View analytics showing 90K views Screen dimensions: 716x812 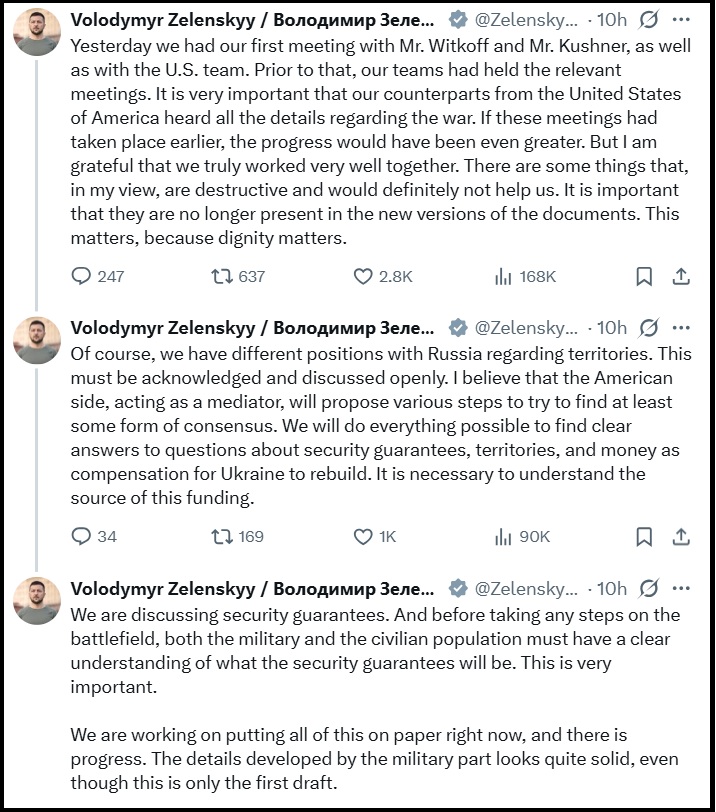pyautogui.click(x=503, y=537)
